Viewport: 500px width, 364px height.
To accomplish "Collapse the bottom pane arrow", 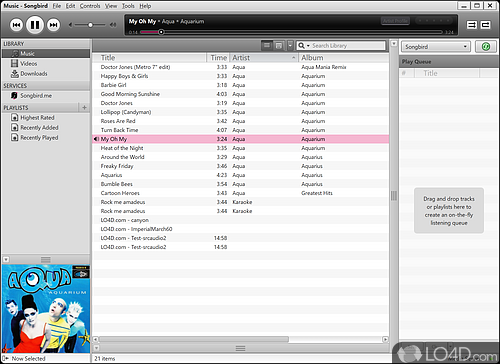I will tap(96, 348).
